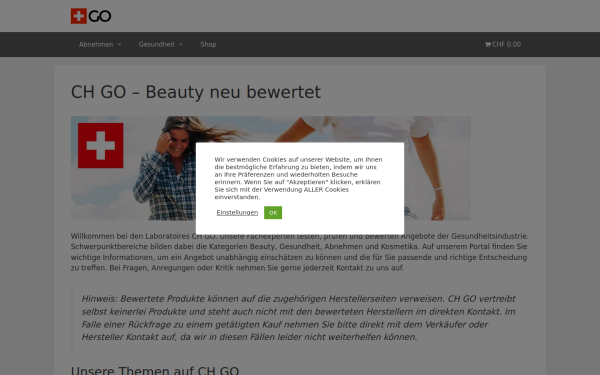Accept cookies with the OK button
Image resolution: width=600 pixels, height=375 pixels.
point(273,213)
